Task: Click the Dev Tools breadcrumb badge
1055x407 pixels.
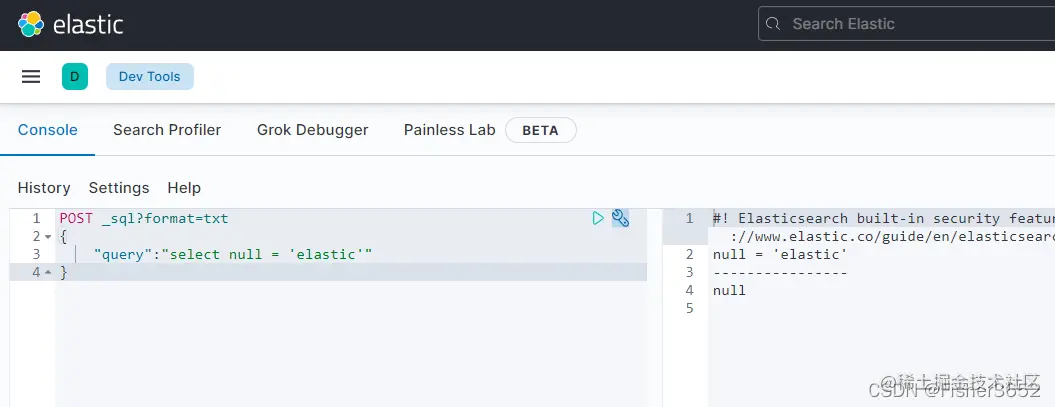Action: 149,77
